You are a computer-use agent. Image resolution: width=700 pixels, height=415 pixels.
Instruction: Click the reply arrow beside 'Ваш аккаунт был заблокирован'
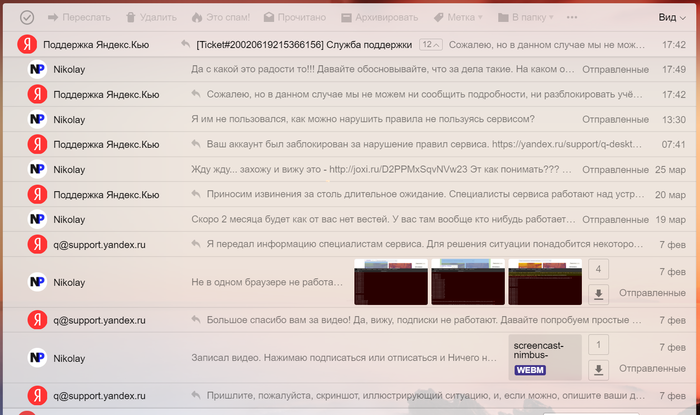196,144
